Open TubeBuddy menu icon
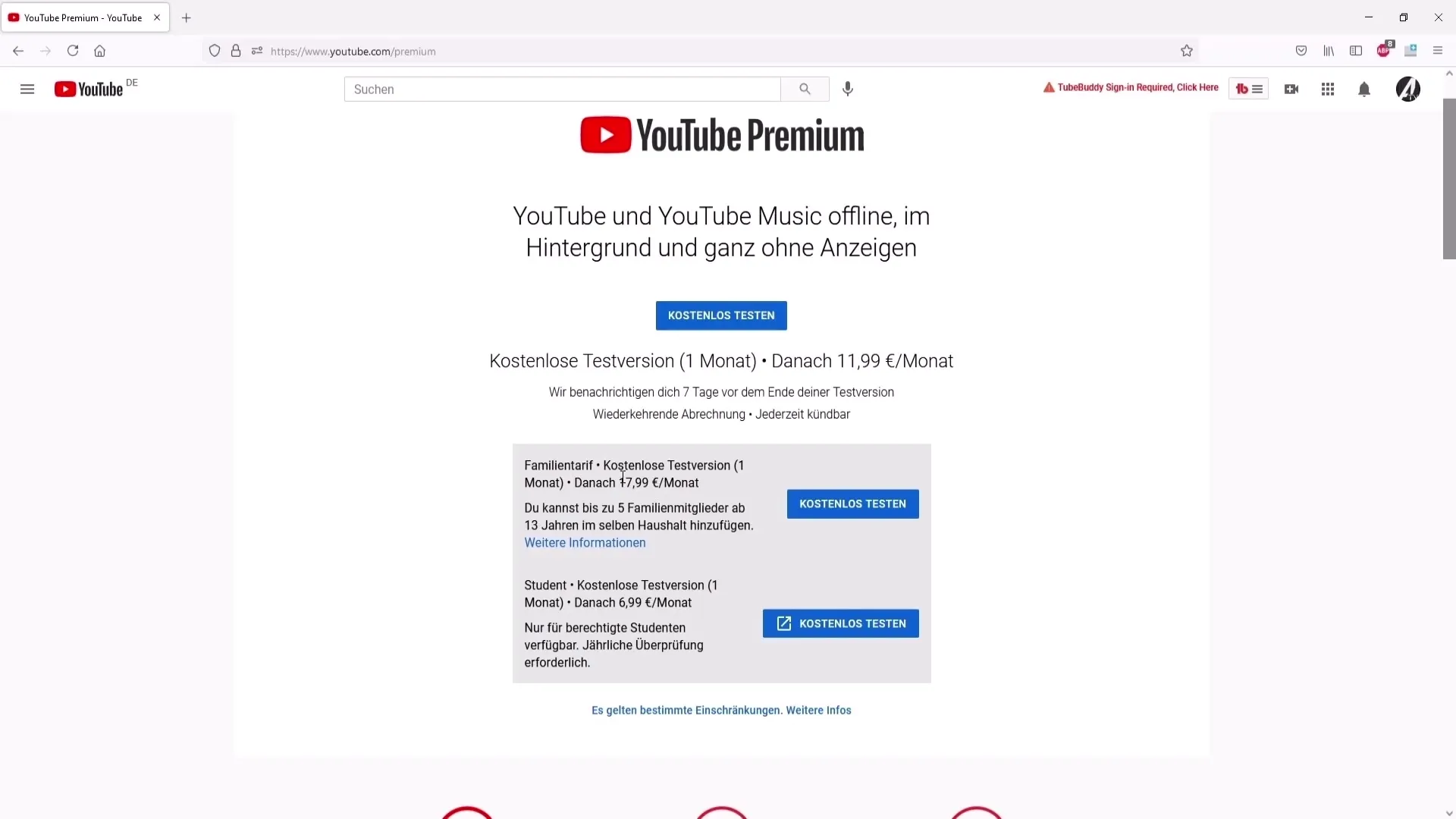 point(1248,89)
